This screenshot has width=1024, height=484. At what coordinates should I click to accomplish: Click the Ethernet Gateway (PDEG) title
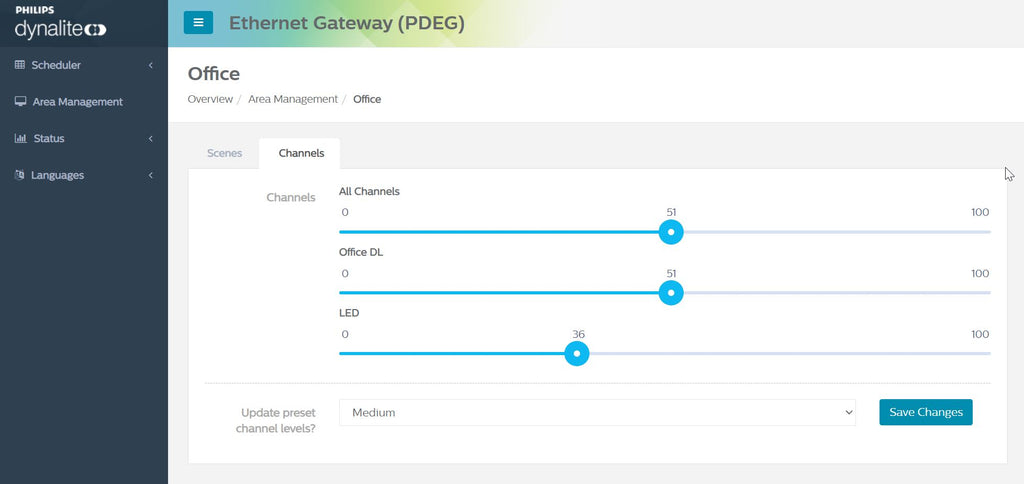coord(347,24)
